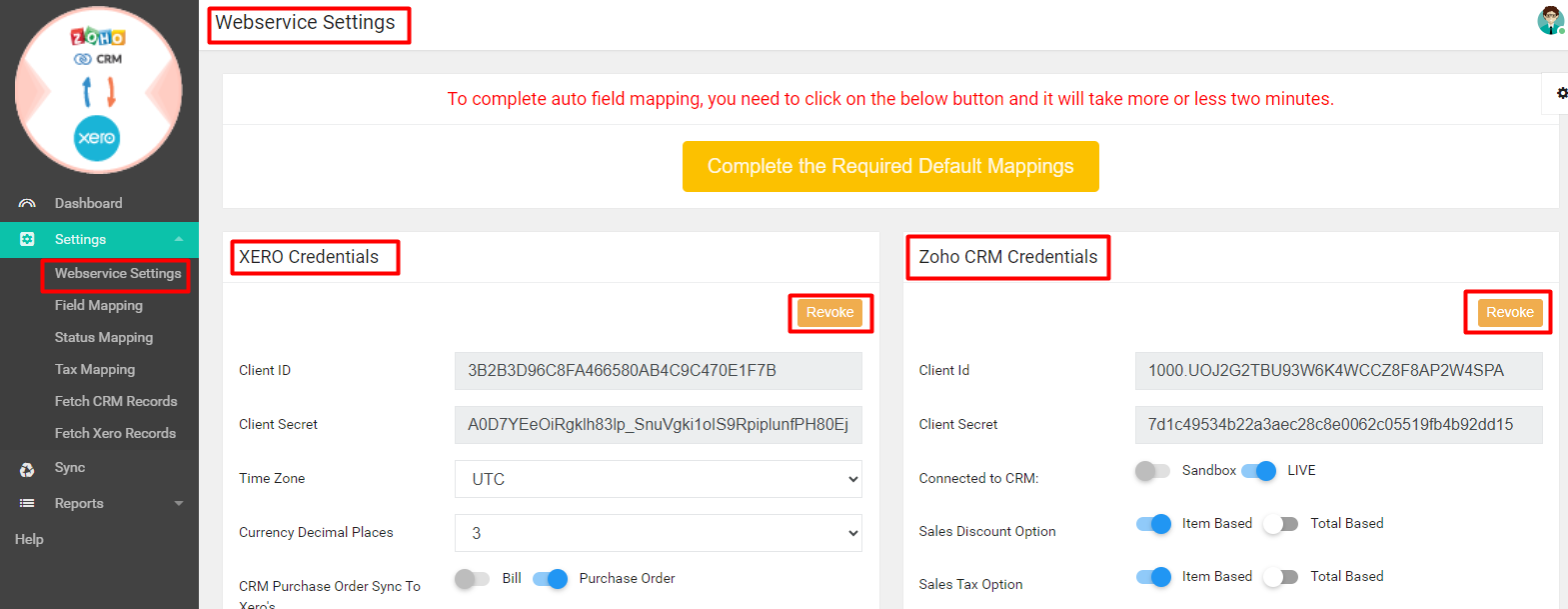Open the user avatar profile menu
The width and height of the screenshot is (1568, 609).
coord(1550,20)
